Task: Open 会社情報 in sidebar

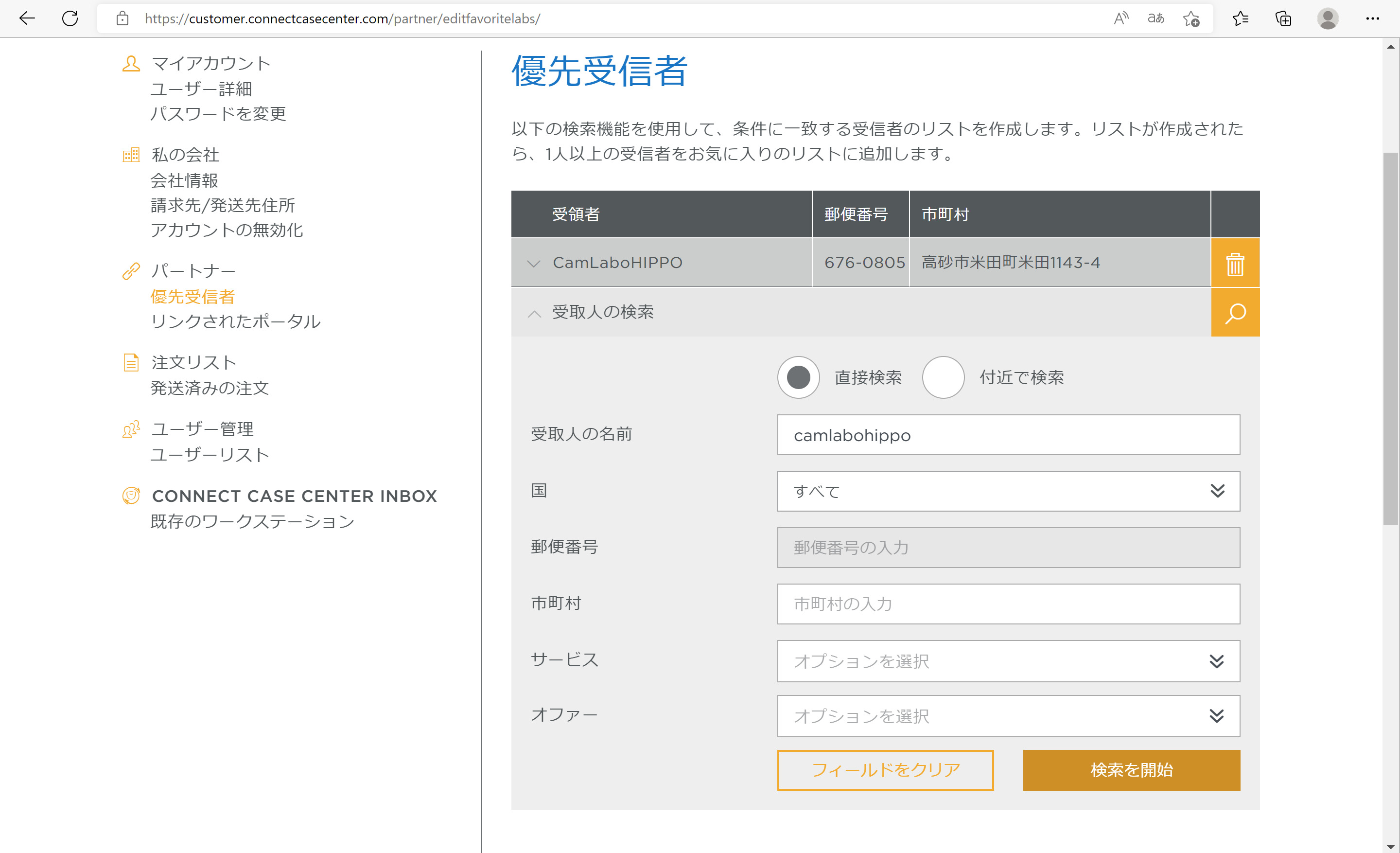Action: [184, 181]
